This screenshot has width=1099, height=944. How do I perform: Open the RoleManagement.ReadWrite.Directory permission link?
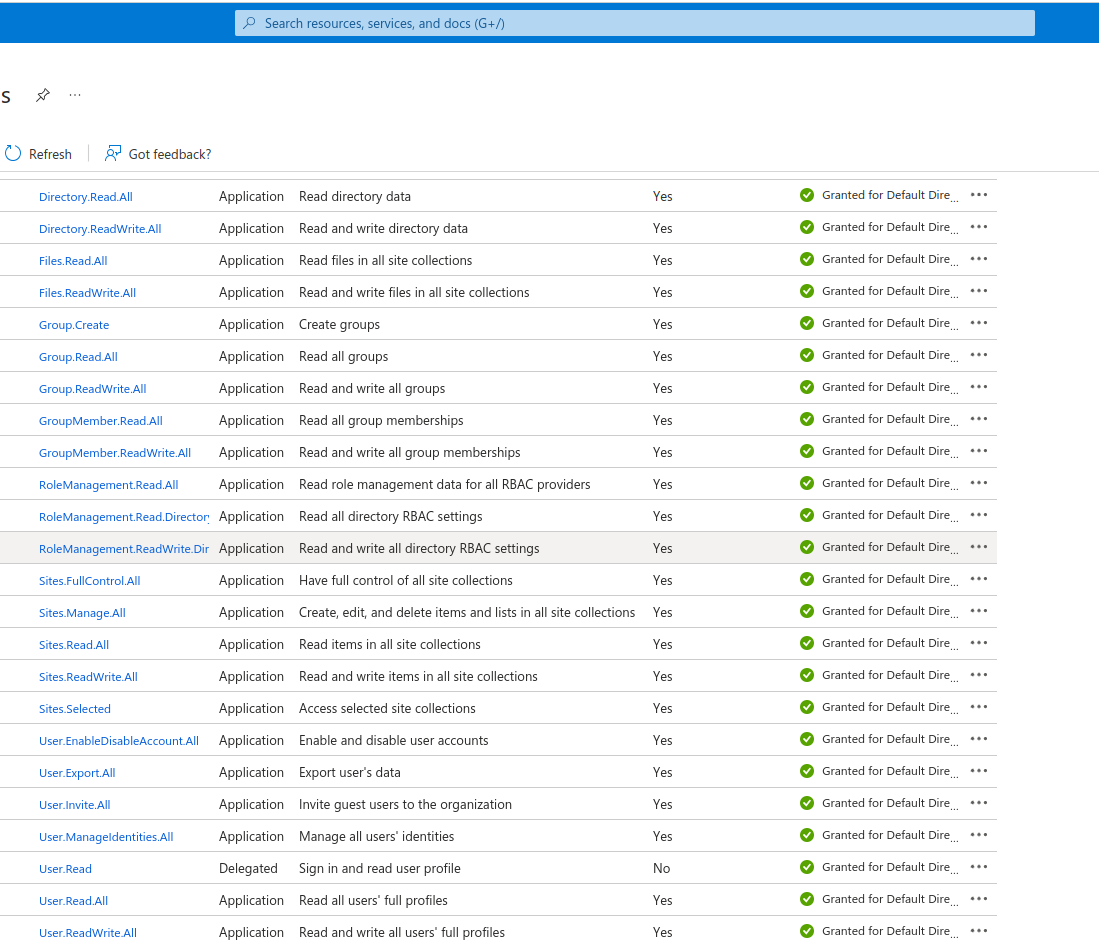124,549
